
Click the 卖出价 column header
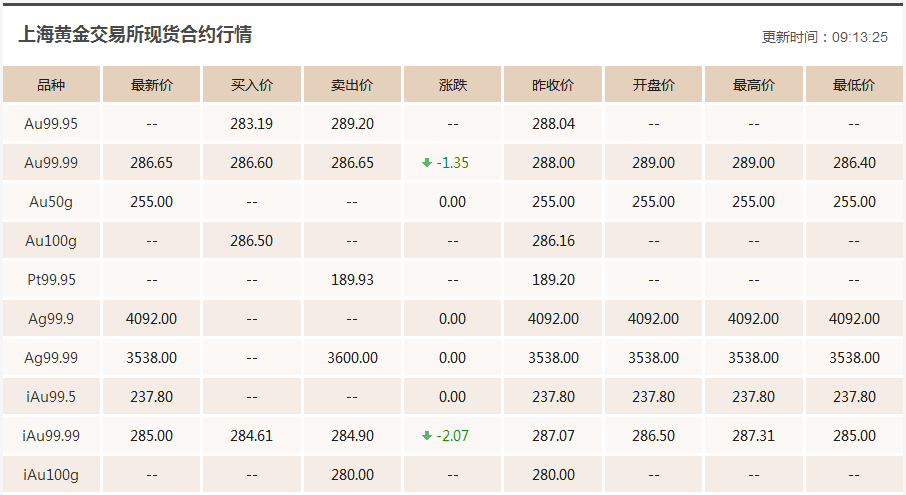352,84
